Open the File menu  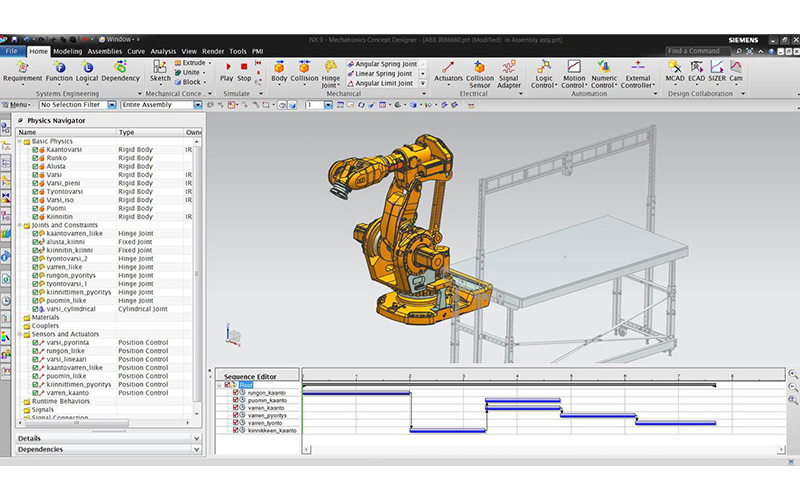12,51
